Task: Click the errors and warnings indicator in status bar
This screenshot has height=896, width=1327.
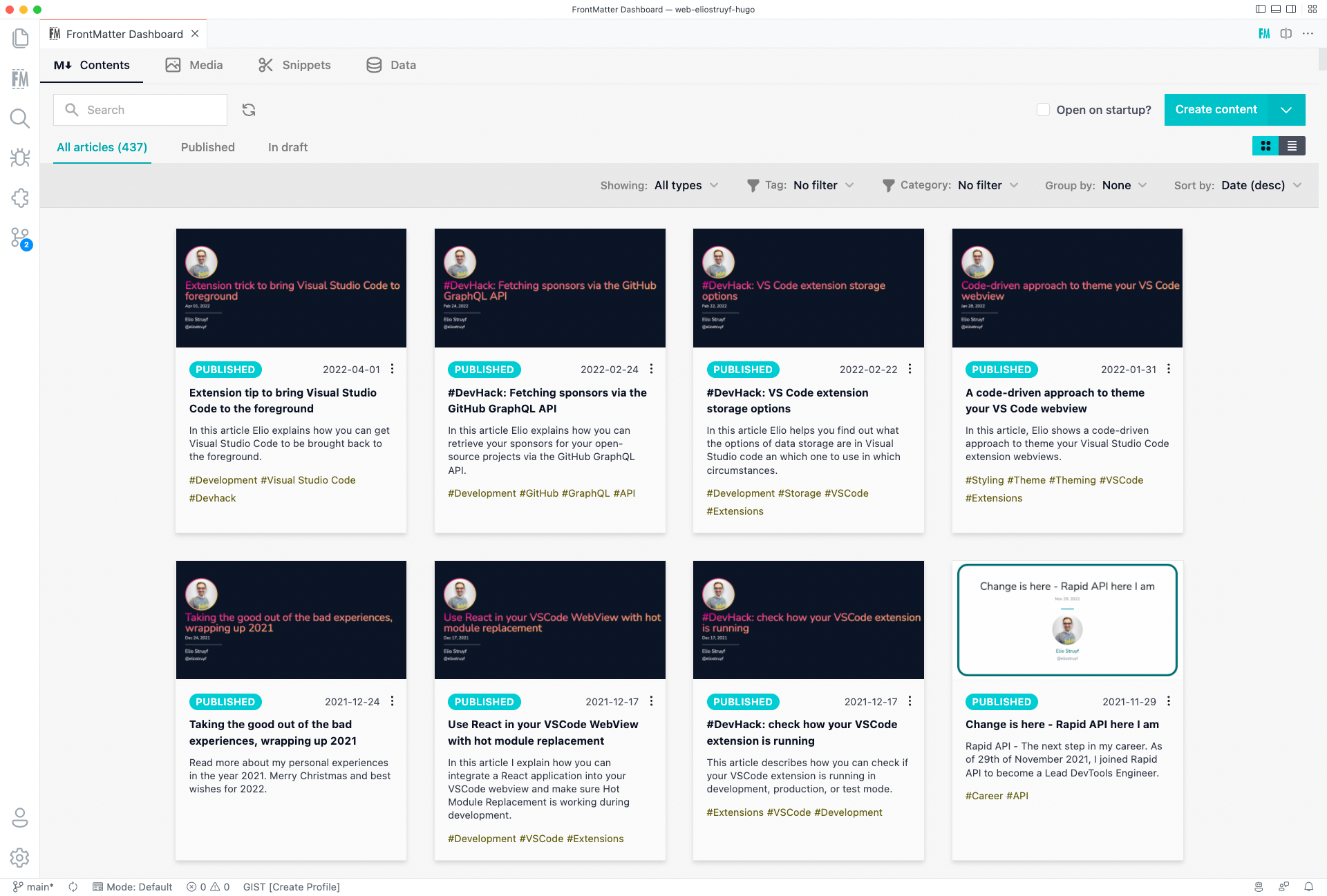Action: click(207, 886)
